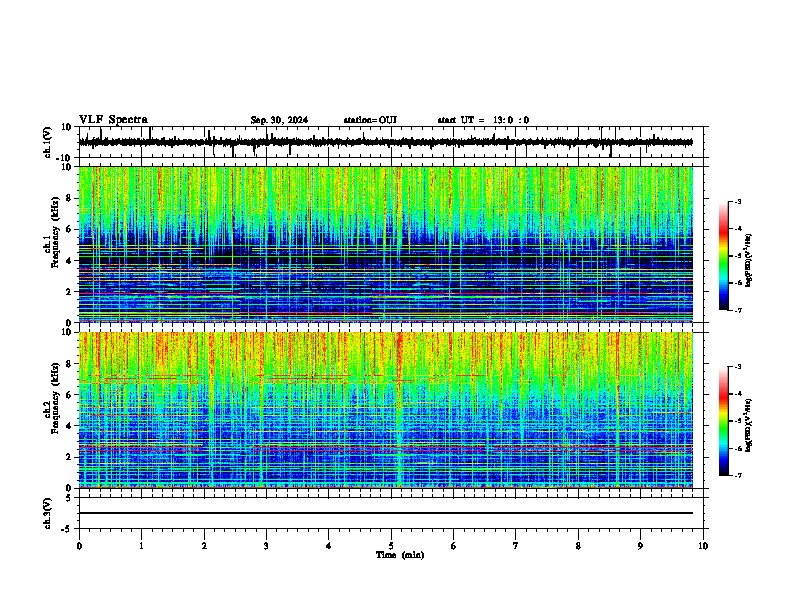The height and width of the screenshot is (612, 792).
Task: Click the "ch.1(V)" waveform axis label
Action: tap(48, 142)
